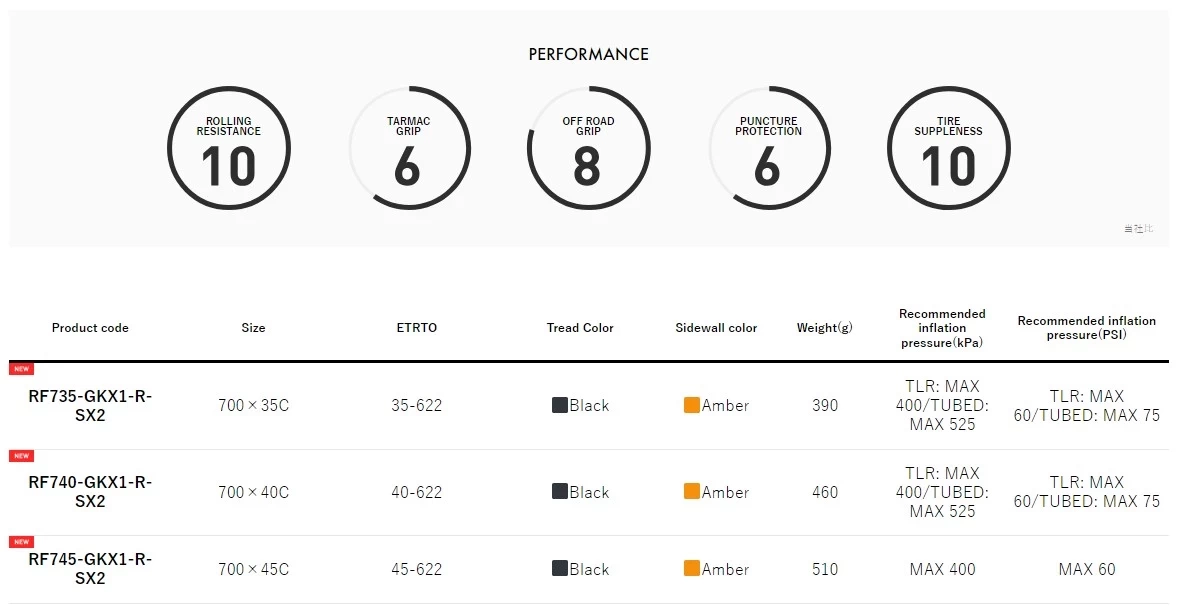Click the NEW badge above RF735-GKX1-R-SX2

pyautogui.click(x=21, y=369)
